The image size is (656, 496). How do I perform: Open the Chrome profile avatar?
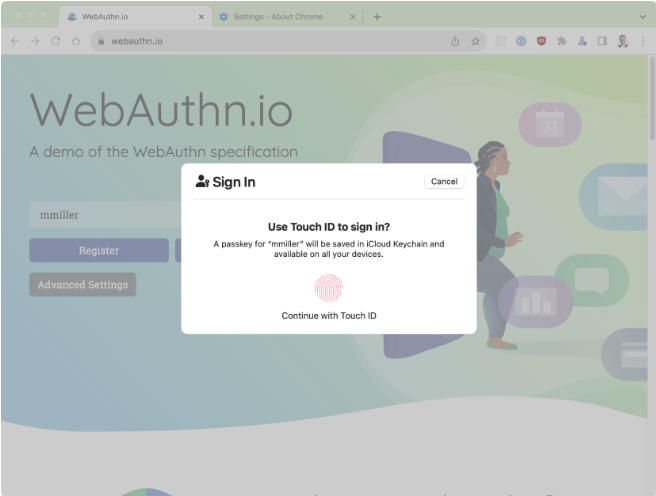tap(623, 41)
